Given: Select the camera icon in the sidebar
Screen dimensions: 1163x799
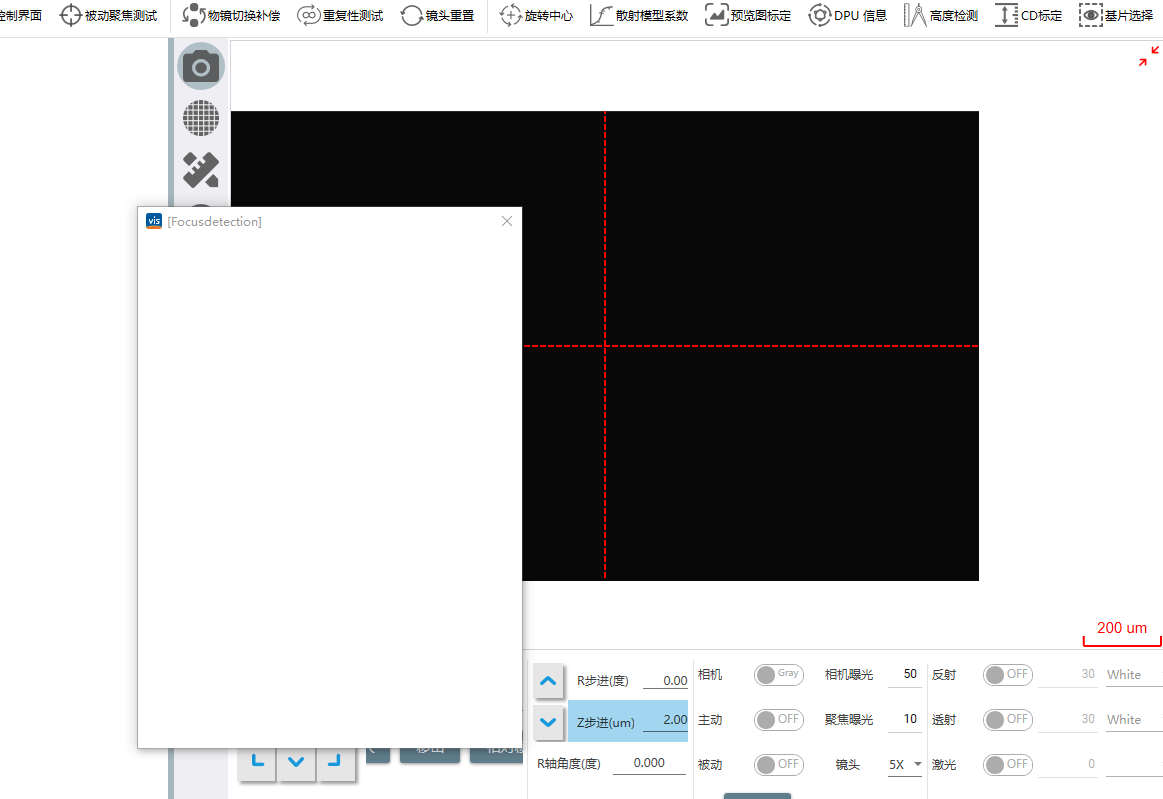Looking at the screenshot, I should (x=201, y=67).
